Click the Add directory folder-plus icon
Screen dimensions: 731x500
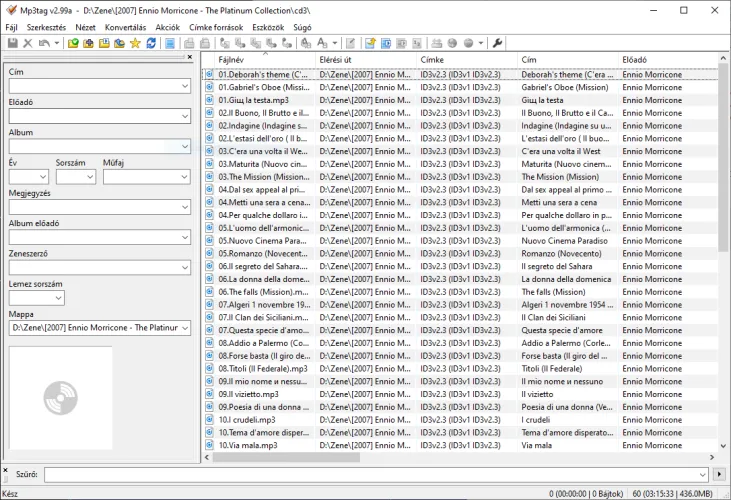(88, 43)
